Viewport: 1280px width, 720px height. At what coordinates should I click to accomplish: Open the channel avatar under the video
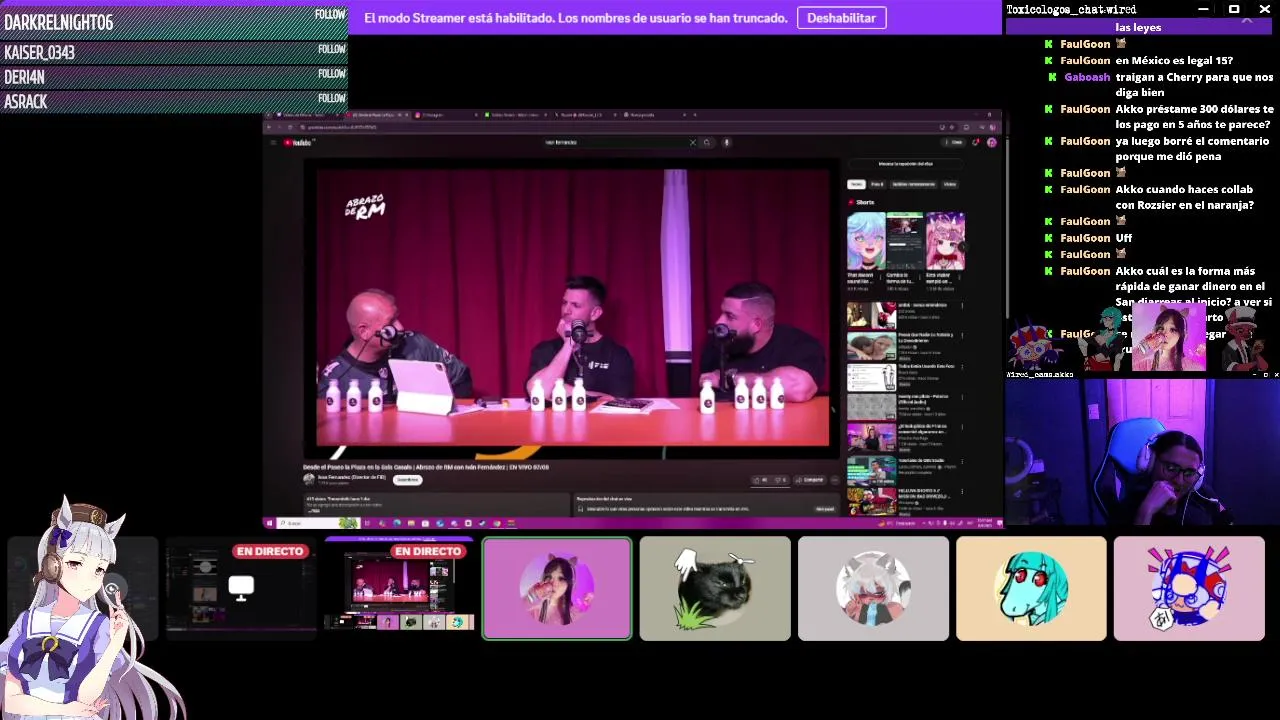309,480
